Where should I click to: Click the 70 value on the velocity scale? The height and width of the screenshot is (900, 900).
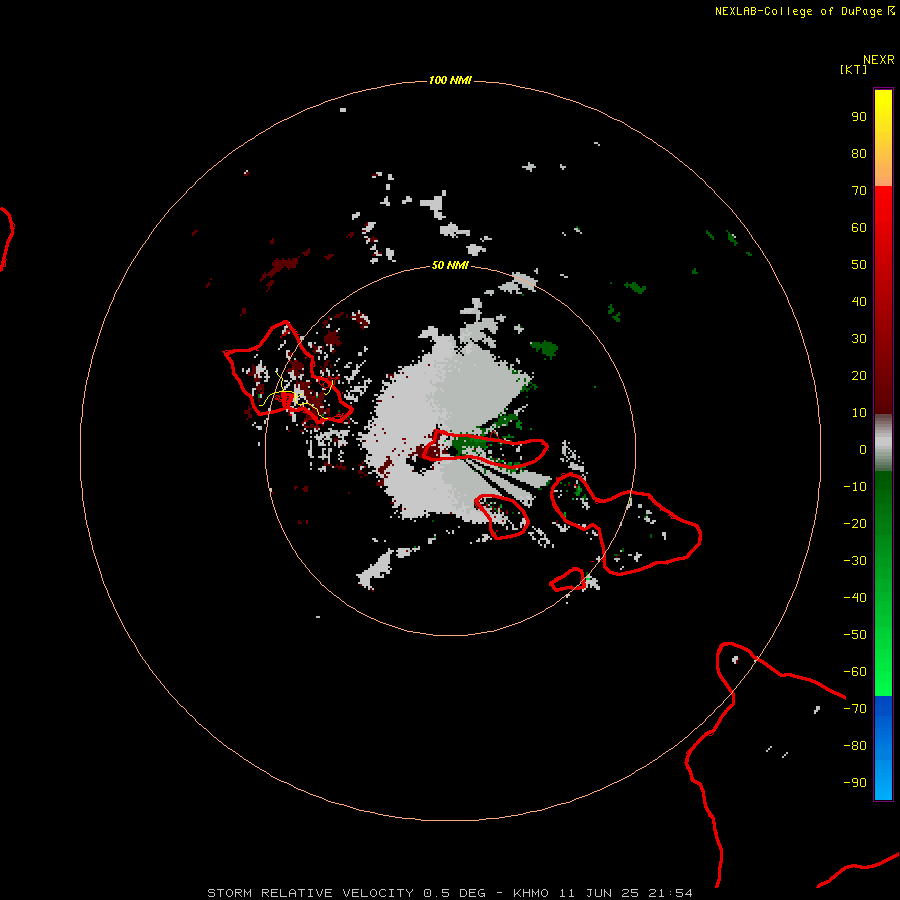[859, 191]
